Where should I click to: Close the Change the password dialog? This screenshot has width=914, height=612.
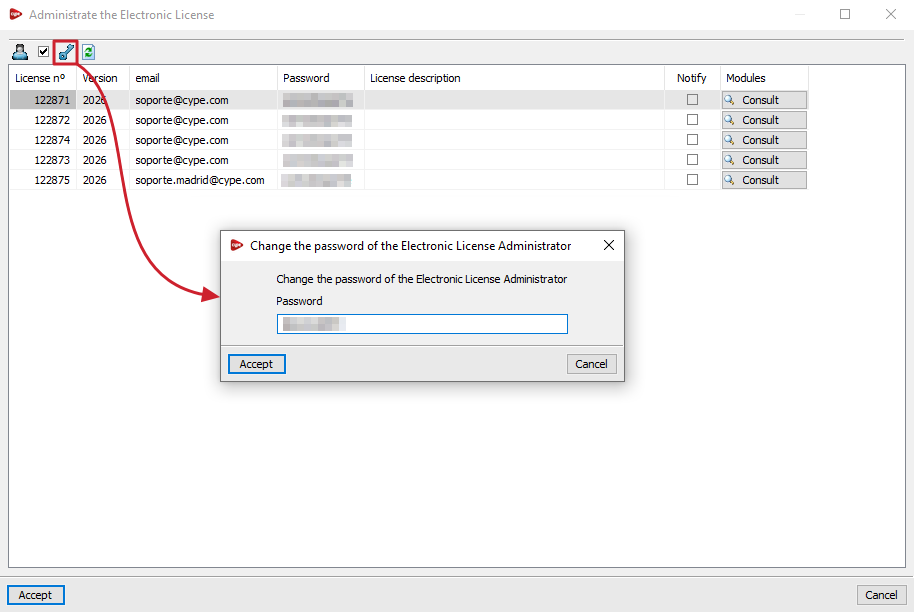coord(609,245)
